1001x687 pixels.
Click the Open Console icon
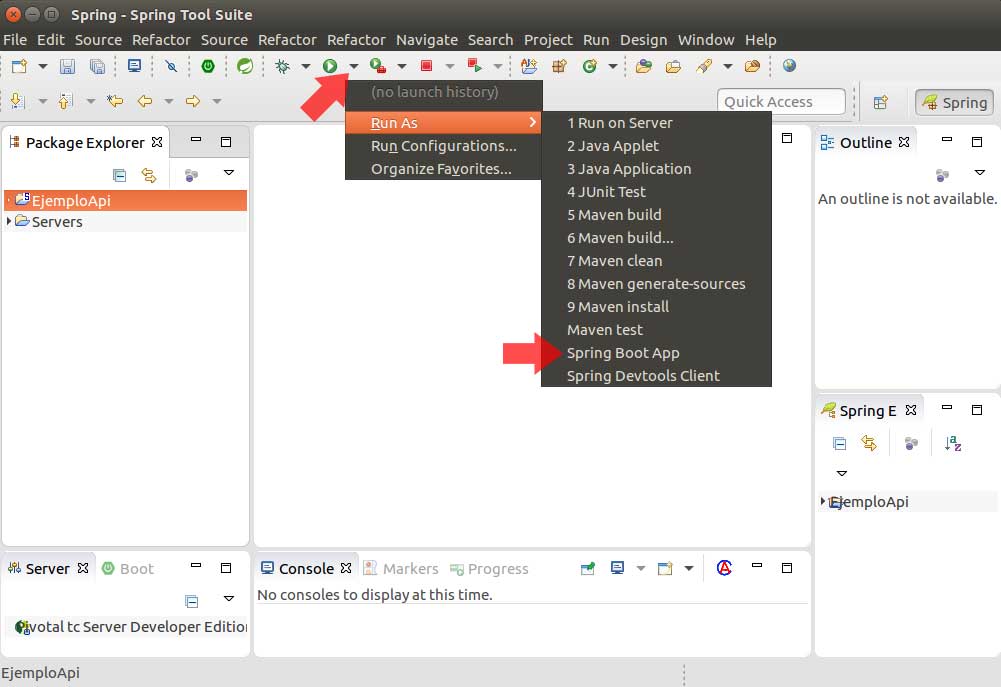[665, 568]
